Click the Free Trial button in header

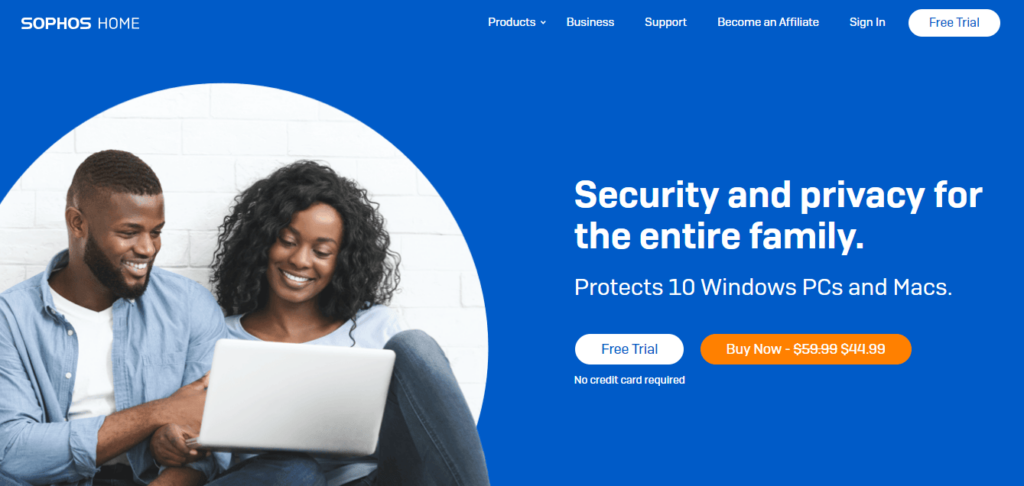[x=954, y=23]
